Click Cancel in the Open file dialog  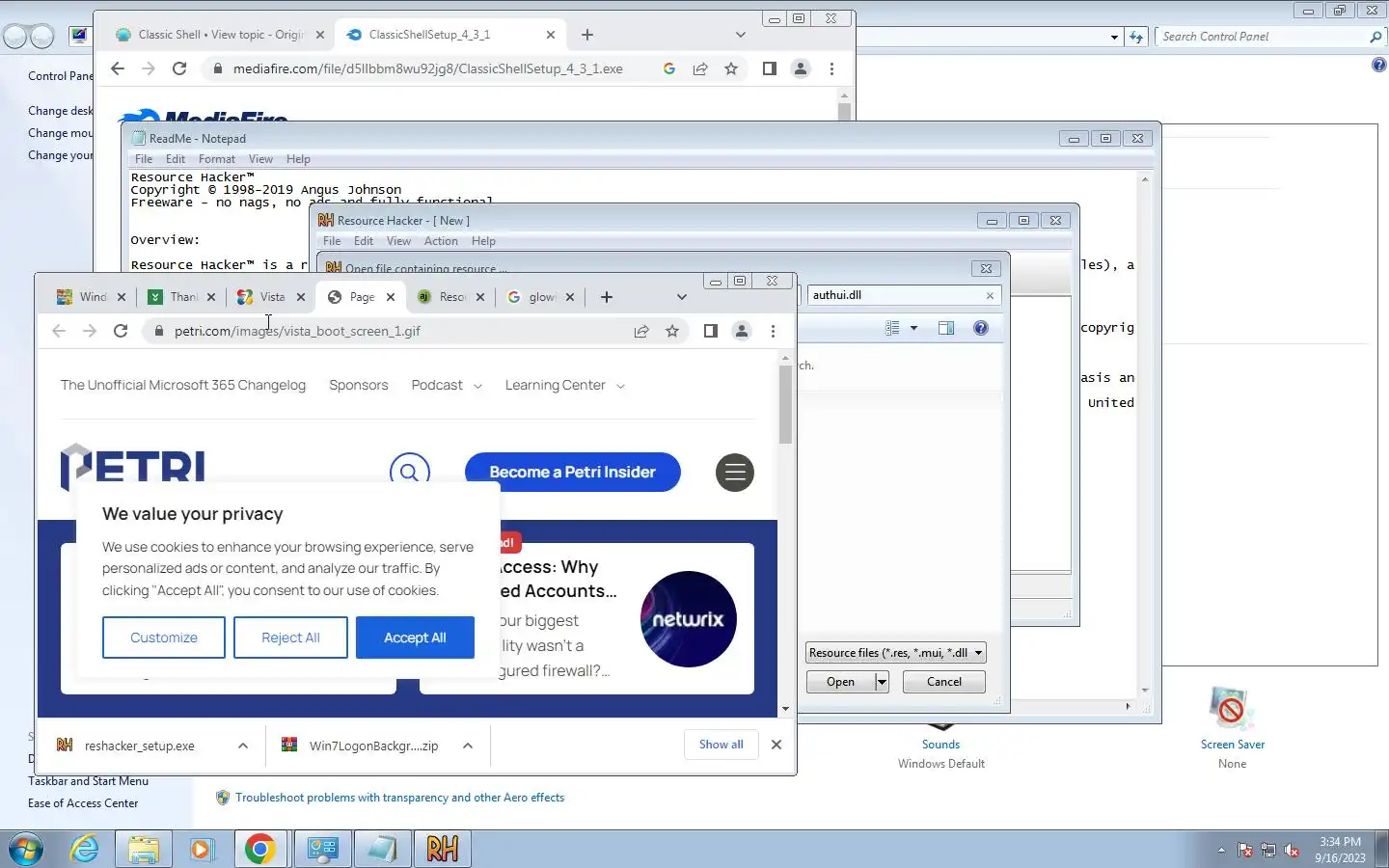pyautogui.click(x=944, y=682)
